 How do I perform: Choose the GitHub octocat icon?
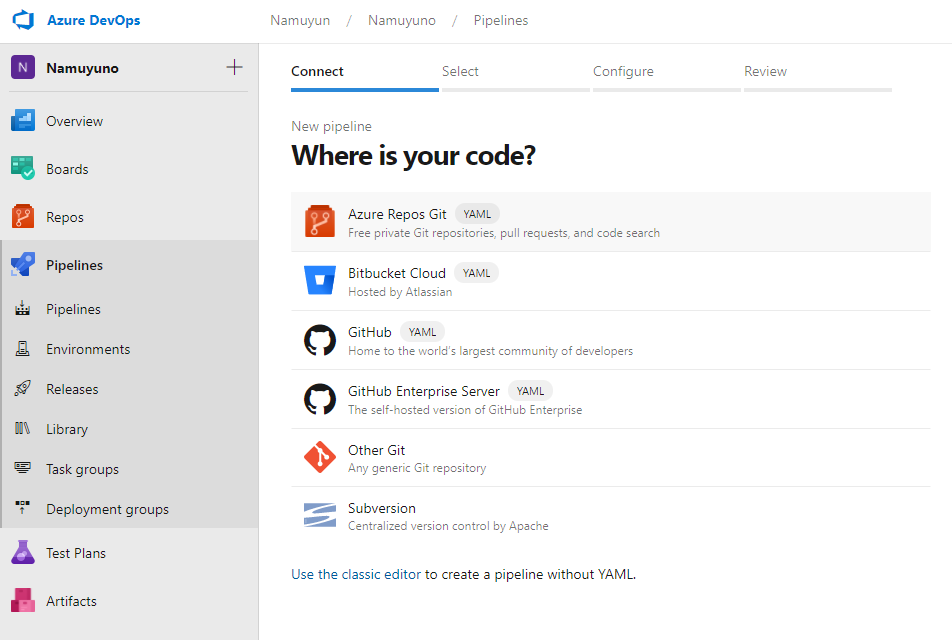[x=320, y=340]
